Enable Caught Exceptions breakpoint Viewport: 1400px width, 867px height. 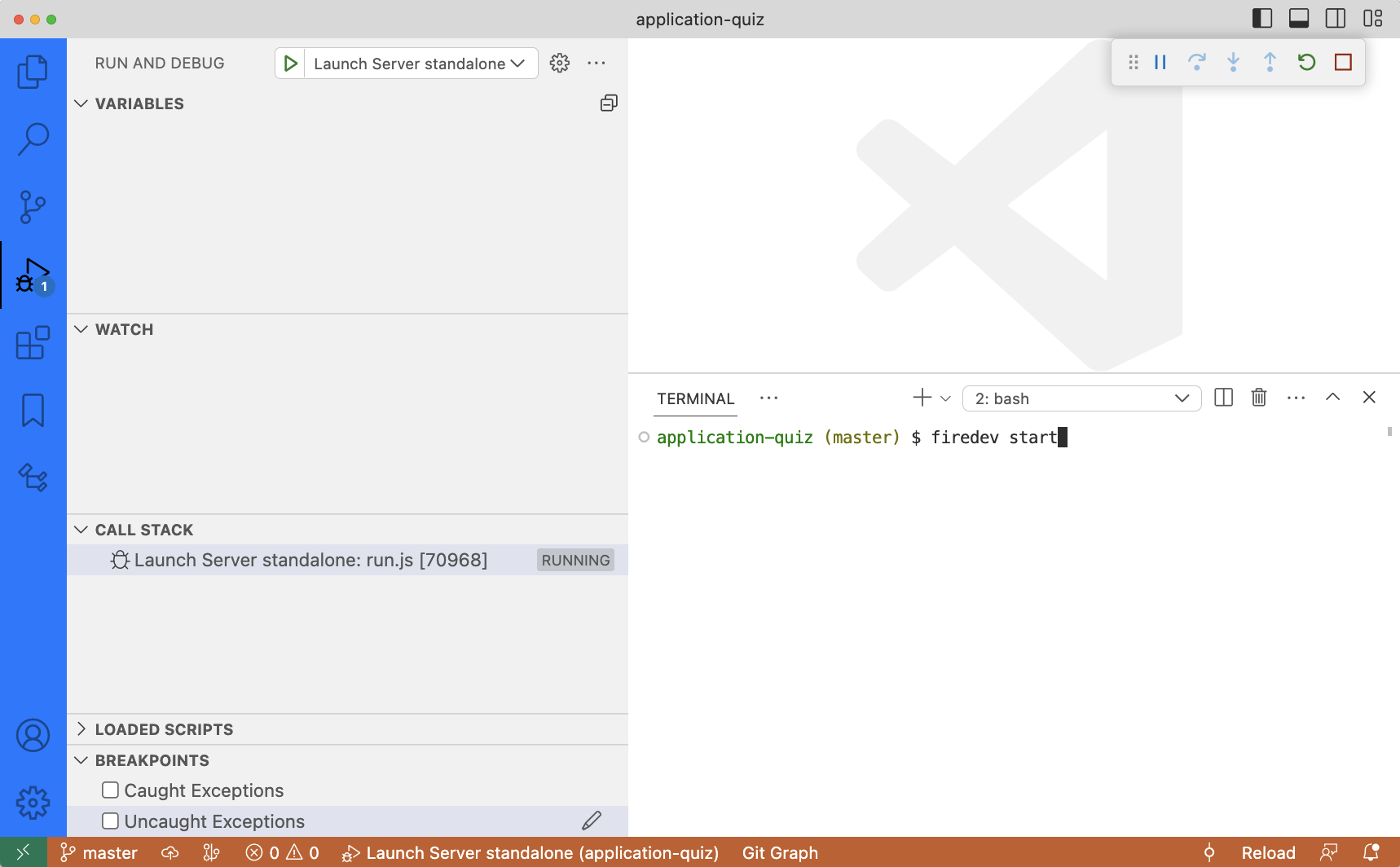pos(110,790)
